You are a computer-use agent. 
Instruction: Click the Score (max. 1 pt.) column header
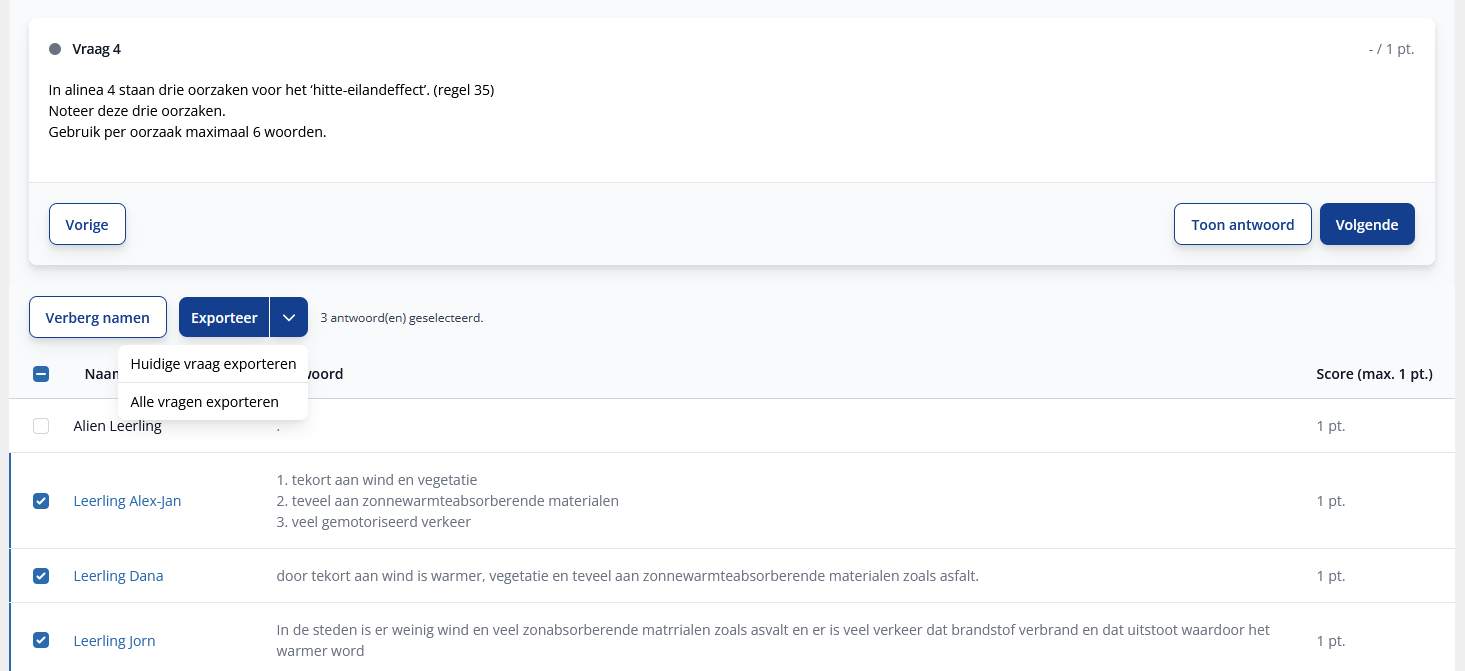[x=1373, y=374]
